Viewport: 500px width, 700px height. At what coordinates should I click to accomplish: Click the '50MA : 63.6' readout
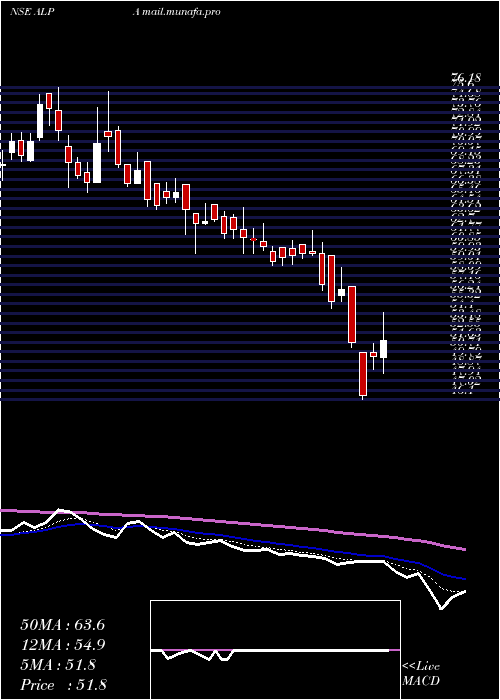(63, 625)
